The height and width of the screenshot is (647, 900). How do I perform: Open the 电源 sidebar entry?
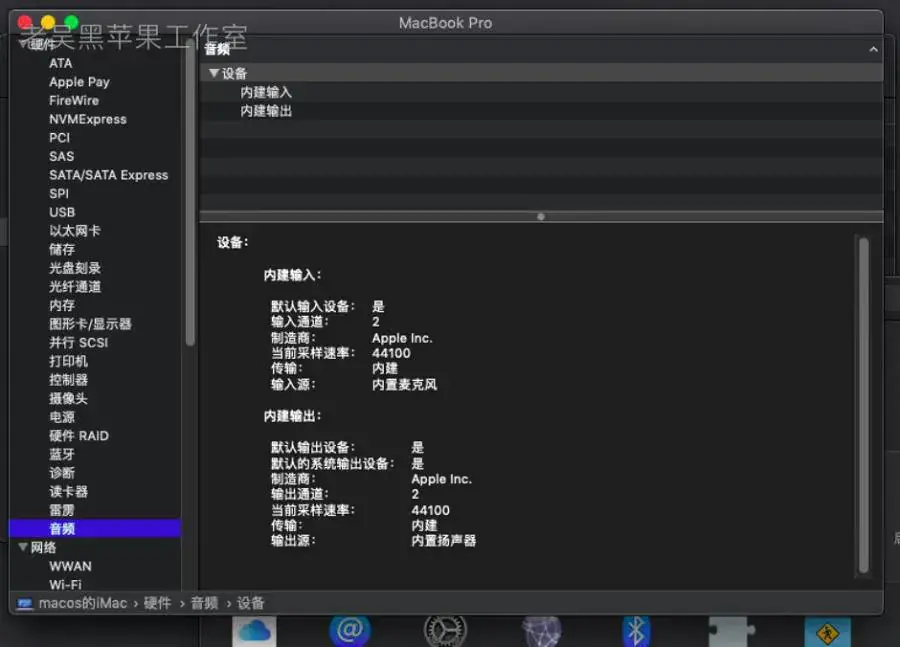click(62, 417)
